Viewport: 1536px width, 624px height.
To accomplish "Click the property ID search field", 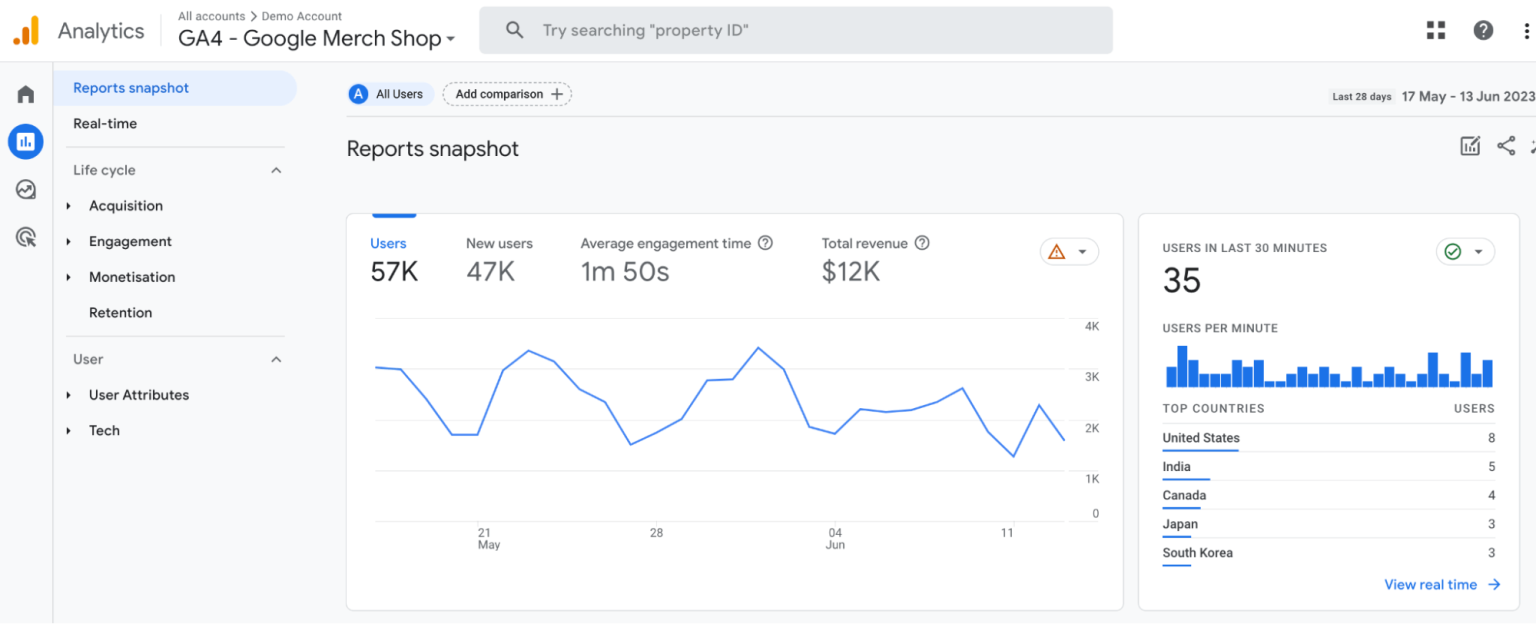I will tap(795, 30).
